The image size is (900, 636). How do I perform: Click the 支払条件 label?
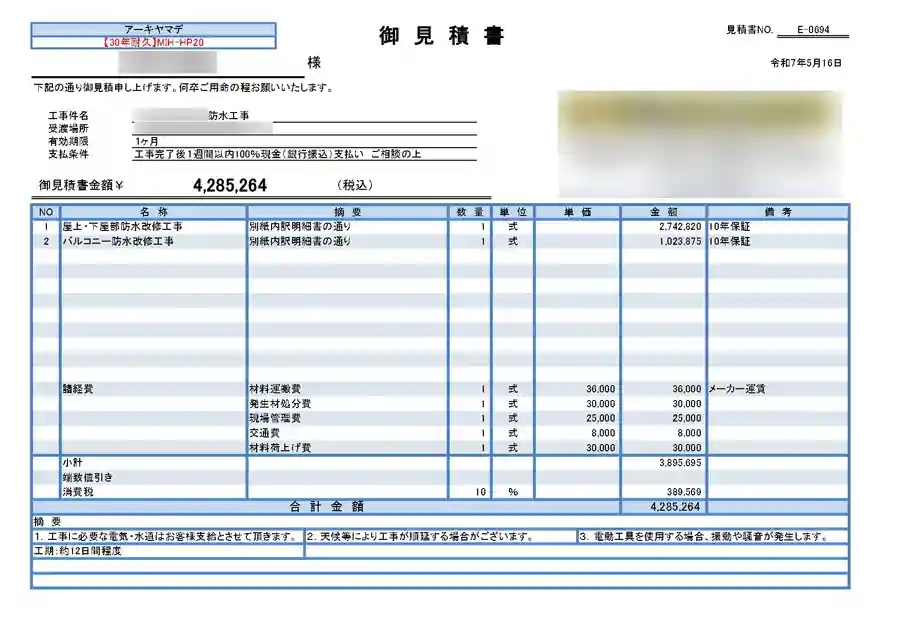68,154
